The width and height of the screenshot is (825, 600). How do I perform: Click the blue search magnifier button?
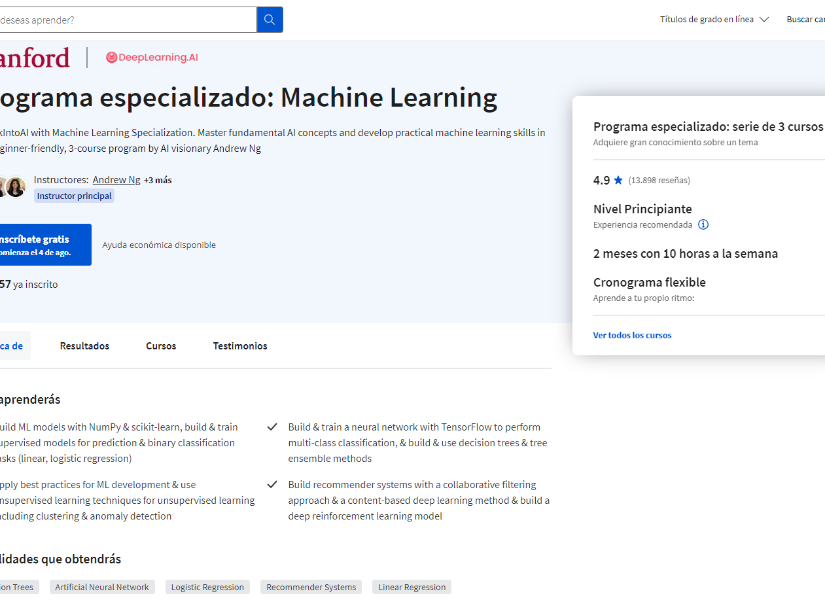point(269,19)
